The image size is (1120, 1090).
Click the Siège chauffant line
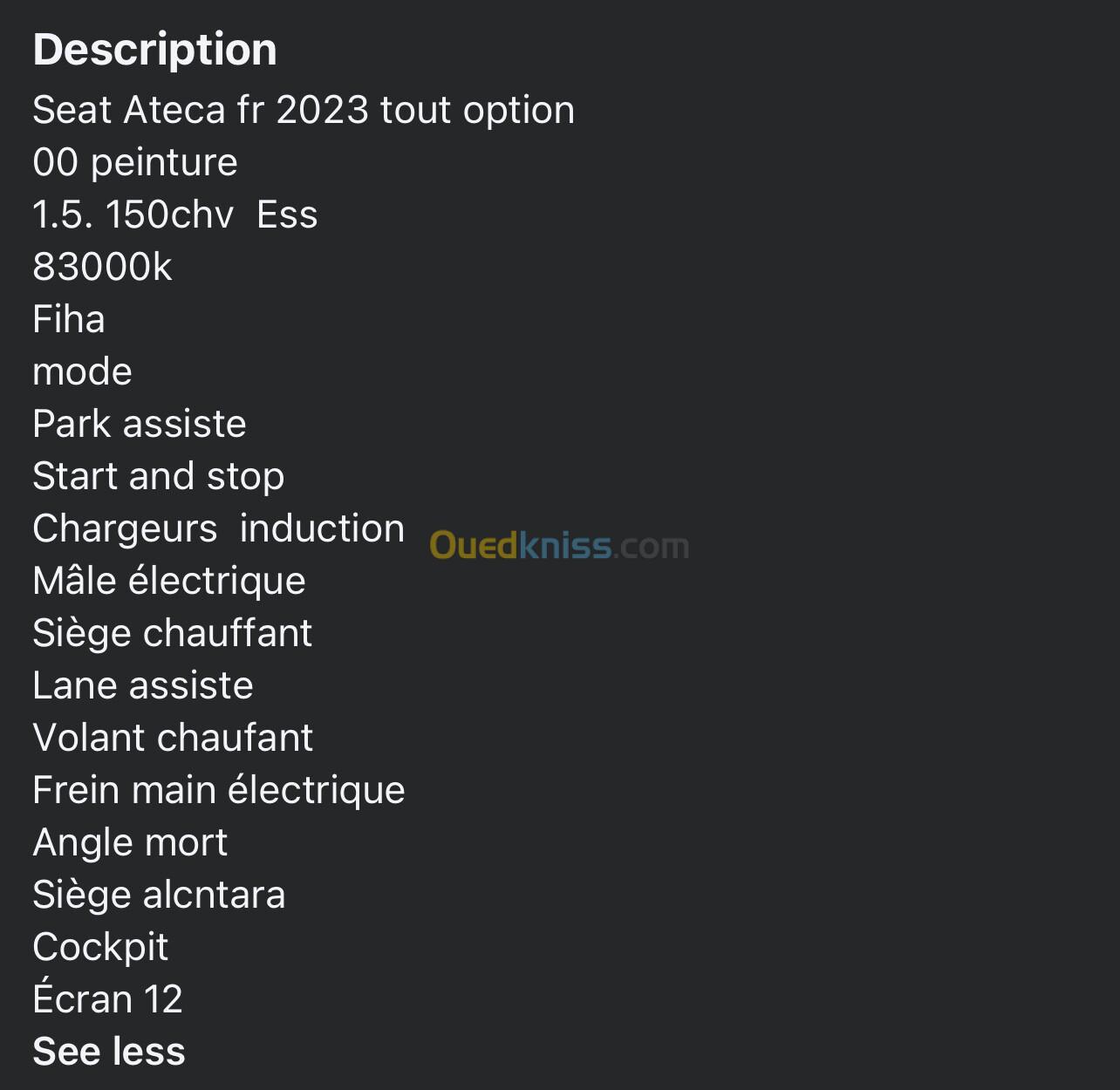tap(173, 634)
